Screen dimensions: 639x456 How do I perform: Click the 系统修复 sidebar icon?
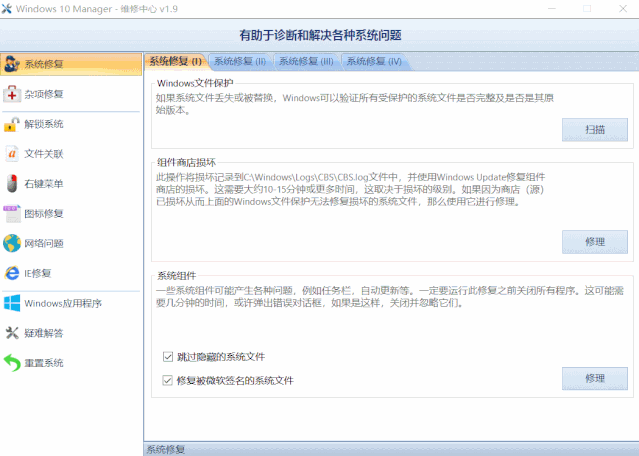click(x=12, y=64)
